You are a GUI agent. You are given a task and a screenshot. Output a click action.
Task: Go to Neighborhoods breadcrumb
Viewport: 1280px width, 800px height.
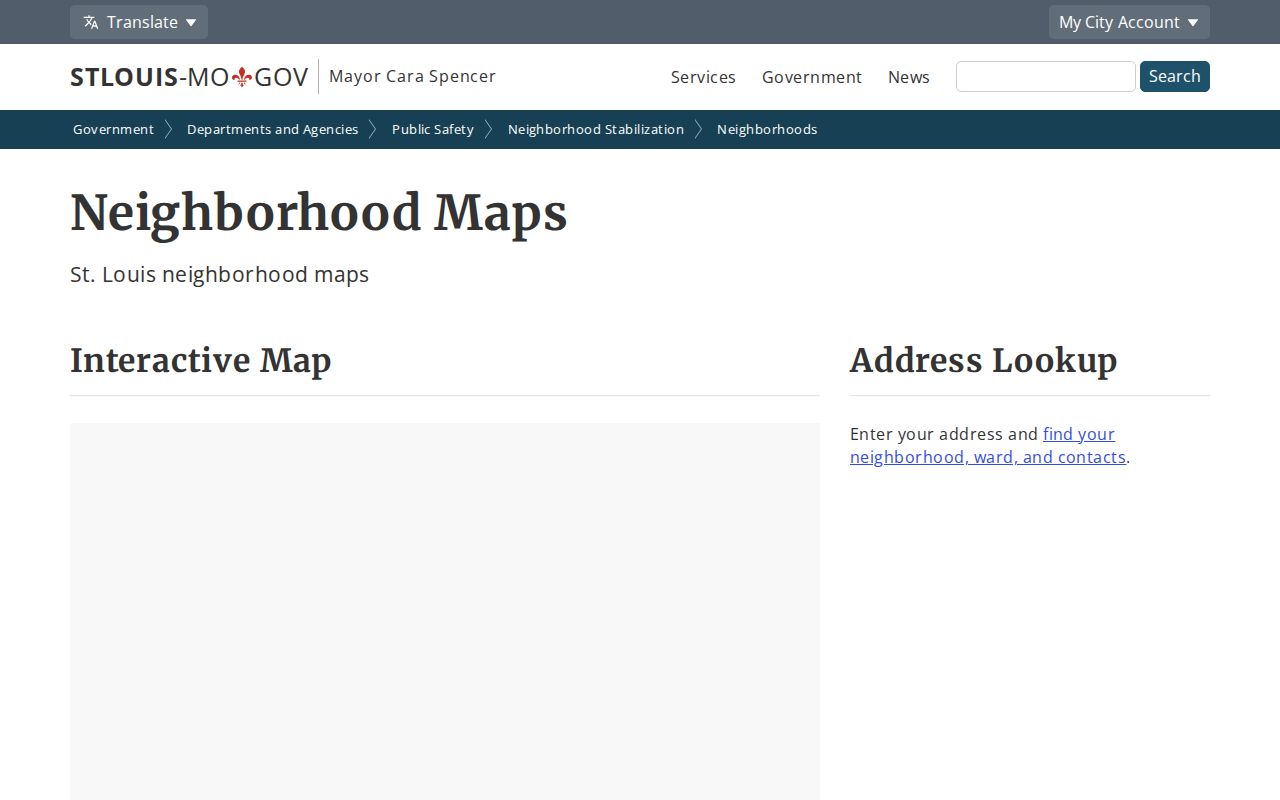coord(767,129)
